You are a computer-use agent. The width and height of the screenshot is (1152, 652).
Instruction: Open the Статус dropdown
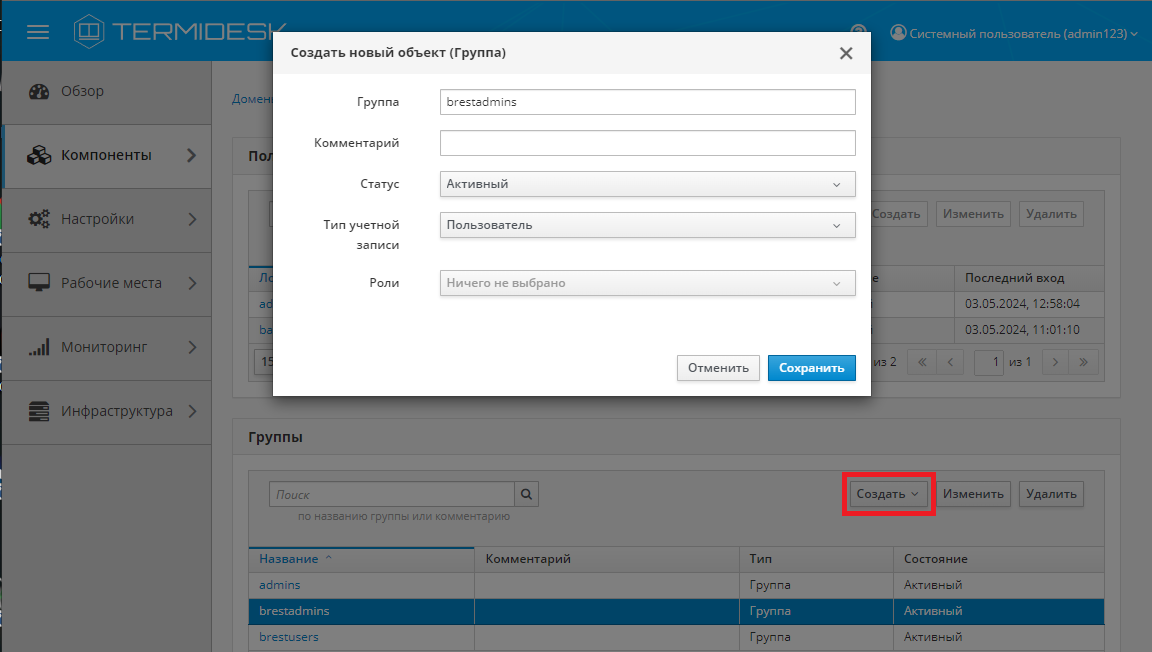tap(647, 184)
